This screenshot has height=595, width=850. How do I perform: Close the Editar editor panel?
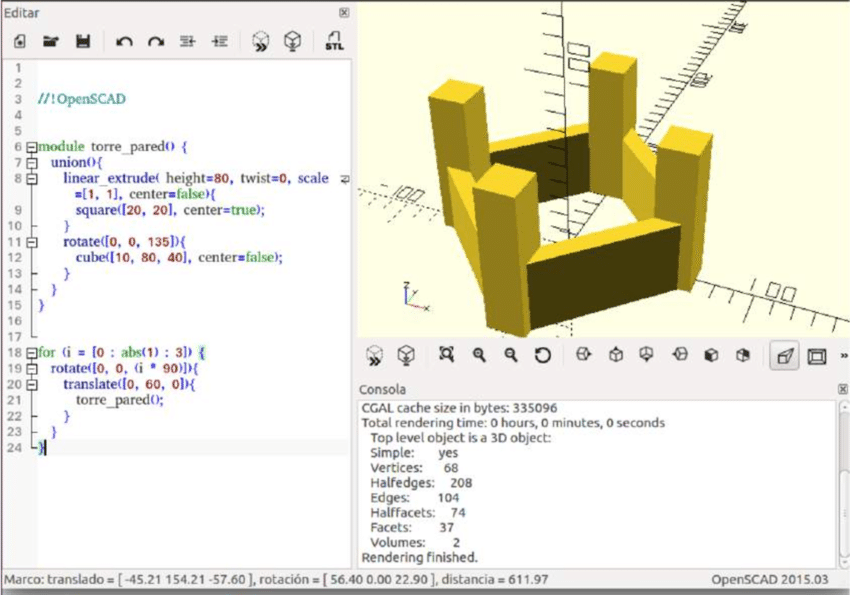(344, 13)
